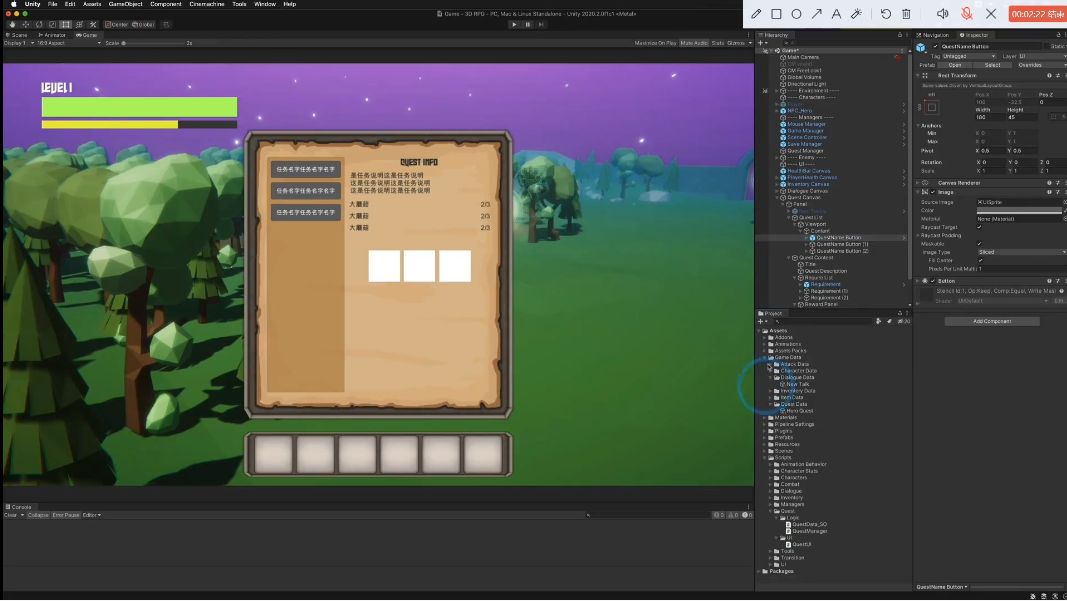Open the GameObject menu
The height and width of the screenshot is (601, 1067).
(125, 4)
